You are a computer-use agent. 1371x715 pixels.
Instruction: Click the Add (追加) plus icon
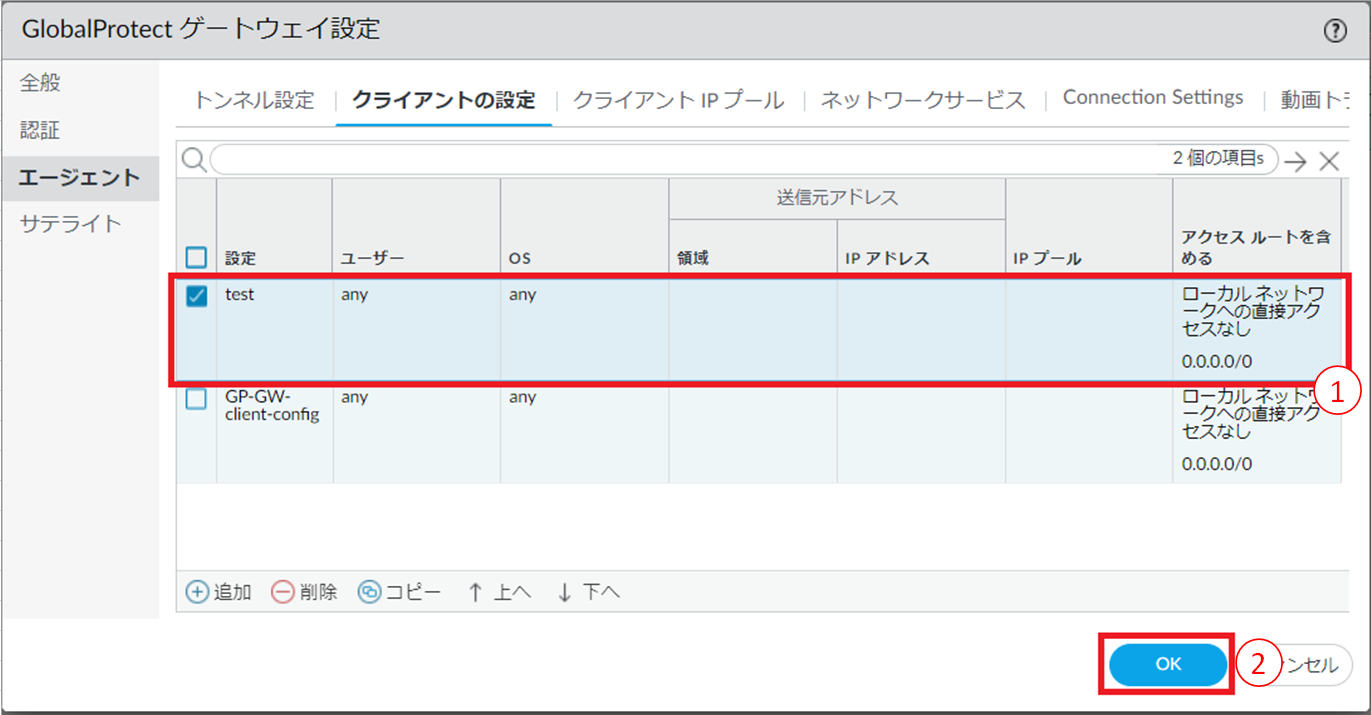tap(198, 592)
